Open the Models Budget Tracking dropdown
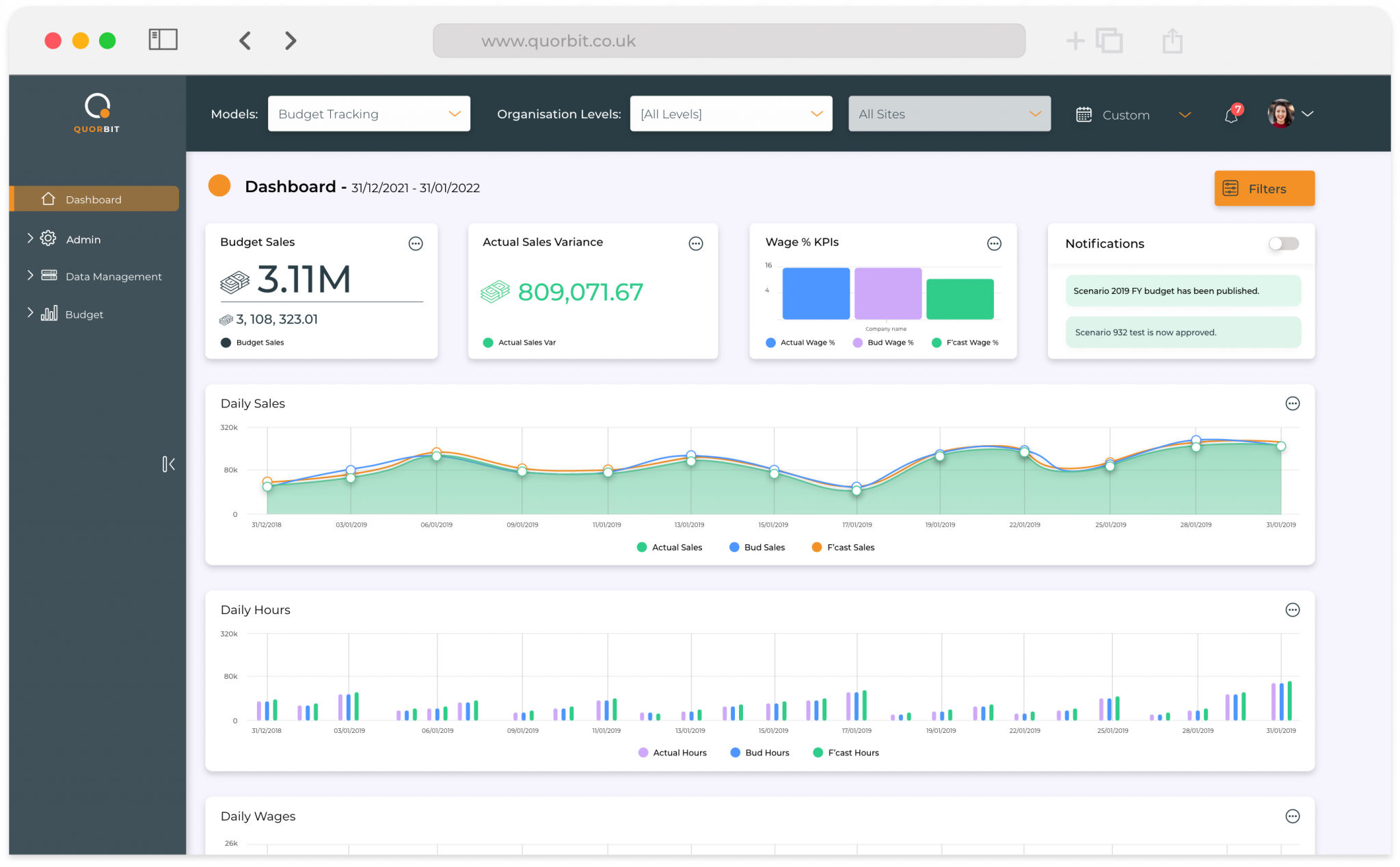Viewport: 1400px width, 867px height. tap(369, 114)
